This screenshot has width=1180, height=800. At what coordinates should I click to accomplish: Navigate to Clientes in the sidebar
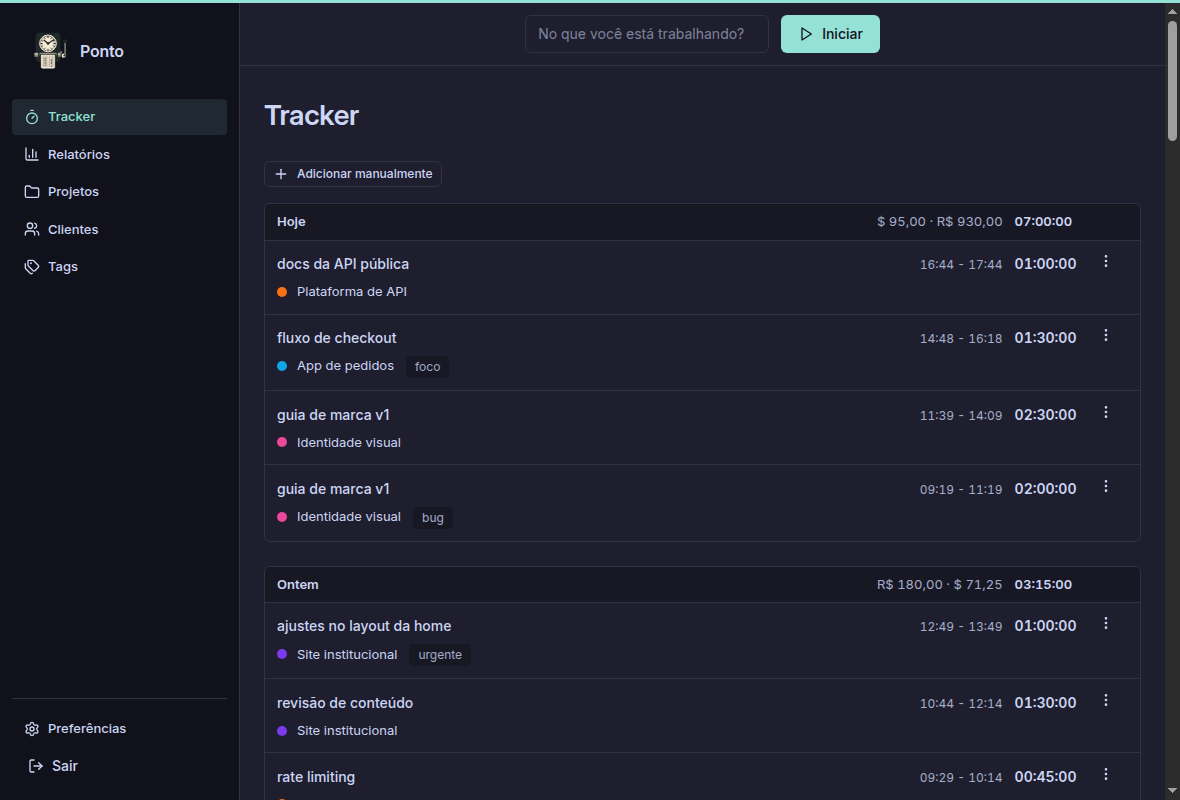pyautogui.click(x=119, y=230)
